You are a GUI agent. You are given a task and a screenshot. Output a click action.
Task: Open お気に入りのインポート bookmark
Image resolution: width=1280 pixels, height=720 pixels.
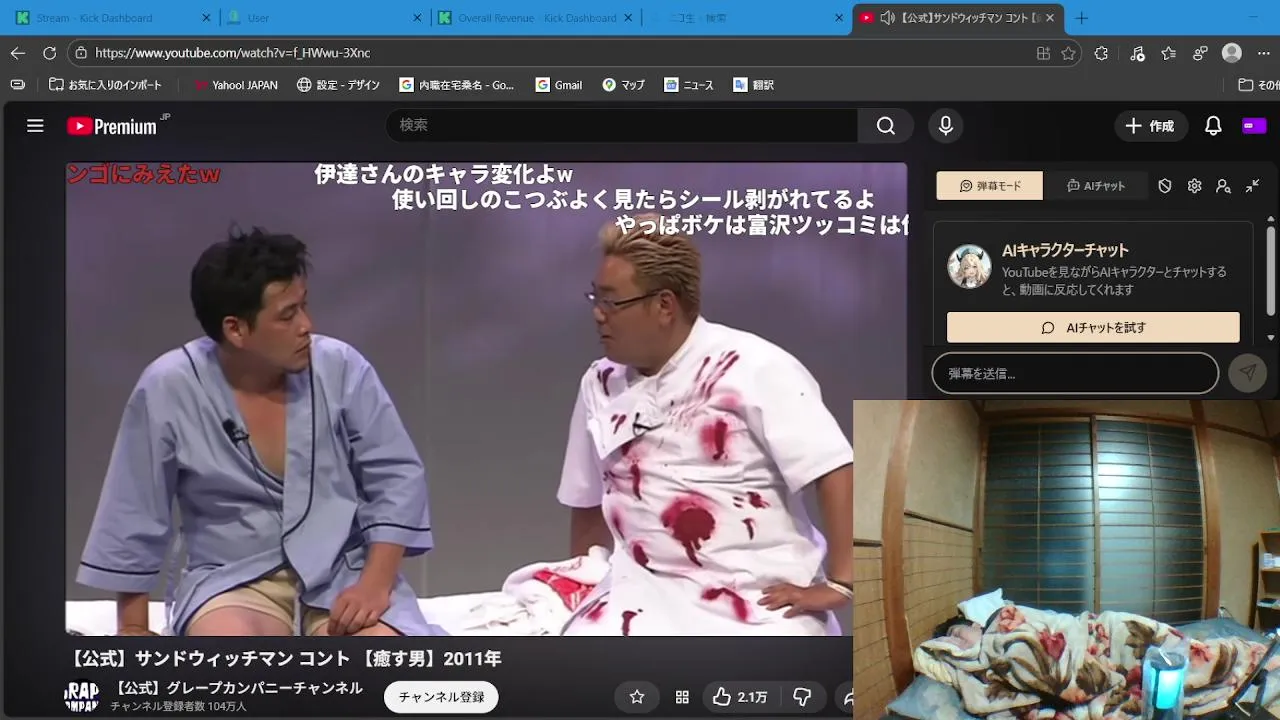(105, 85)
